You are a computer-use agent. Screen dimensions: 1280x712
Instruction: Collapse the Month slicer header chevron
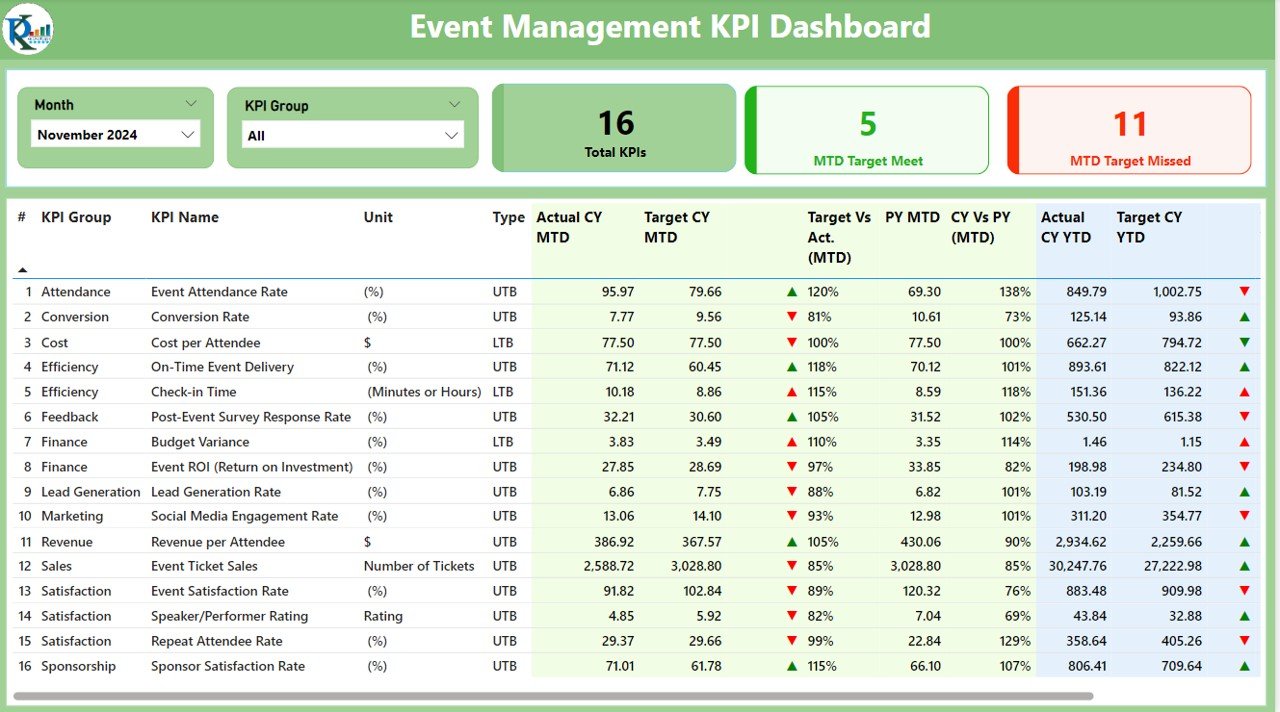pyautogui.click(x=191, y=104)
